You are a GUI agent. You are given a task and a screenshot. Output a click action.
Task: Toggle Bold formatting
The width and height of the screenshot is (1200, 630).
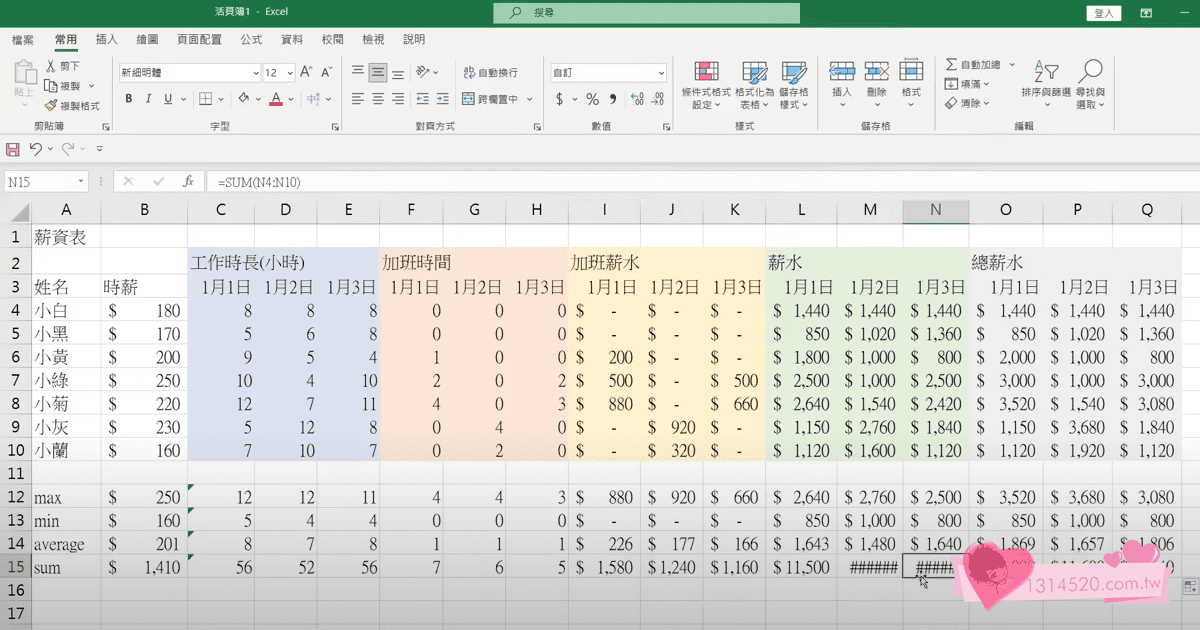coord(128,99)
